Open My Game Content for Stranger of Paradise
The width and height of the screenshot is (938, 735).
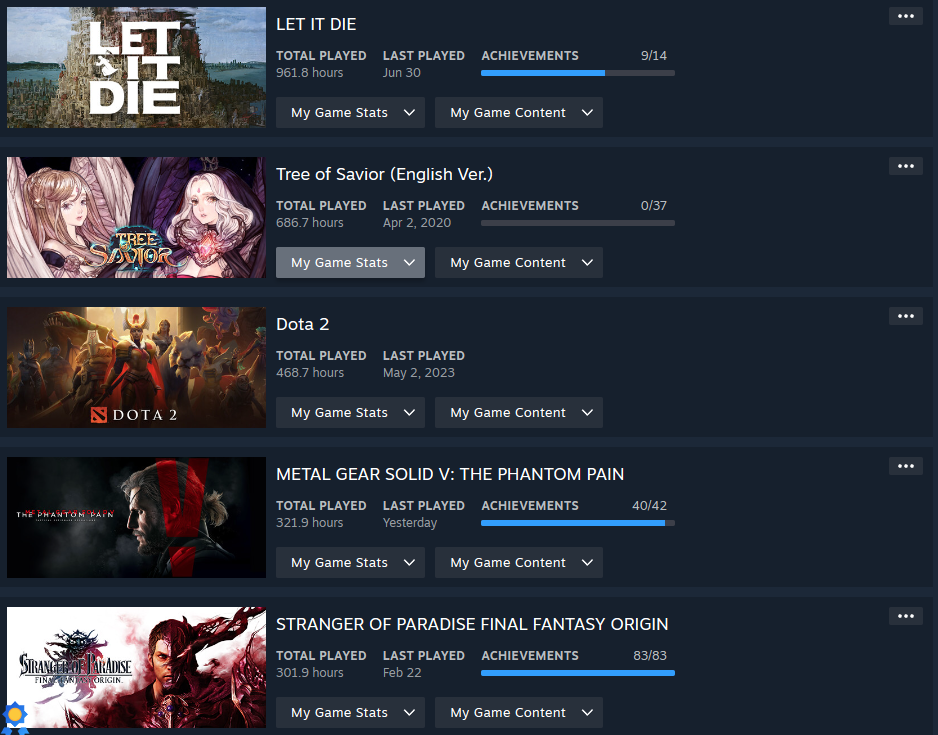(519, 713)
